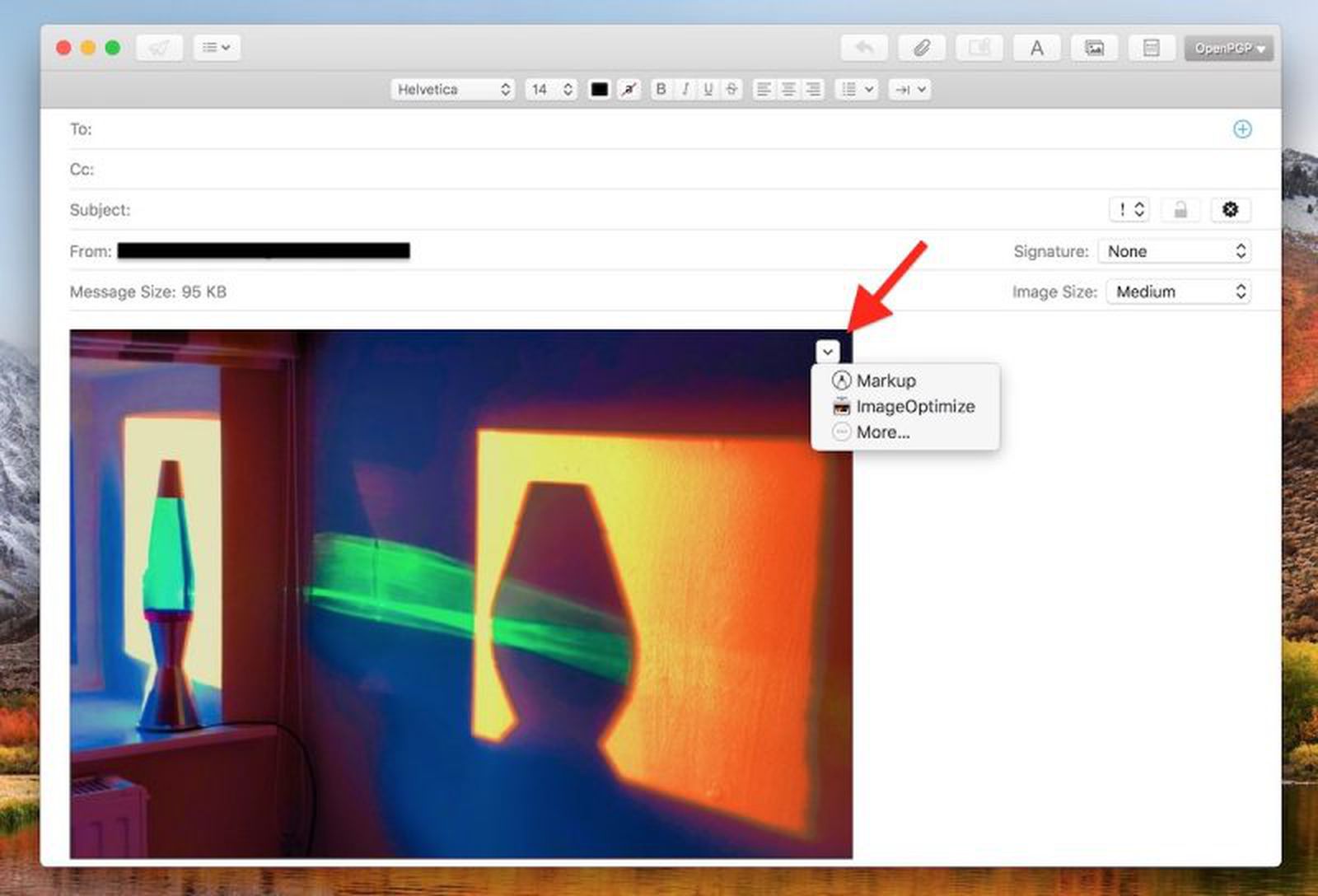
Task: Send the email via the paper plane icon
Action: [158, 47]
